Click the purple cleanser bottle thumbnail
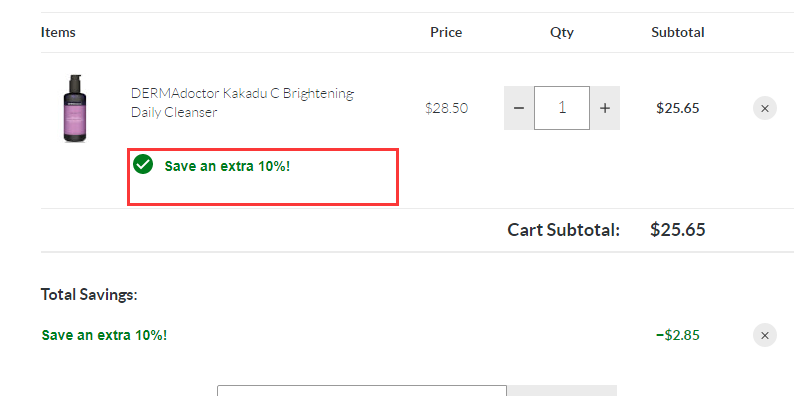Screen dimensions: 807x396 click(x=75, y=108)
